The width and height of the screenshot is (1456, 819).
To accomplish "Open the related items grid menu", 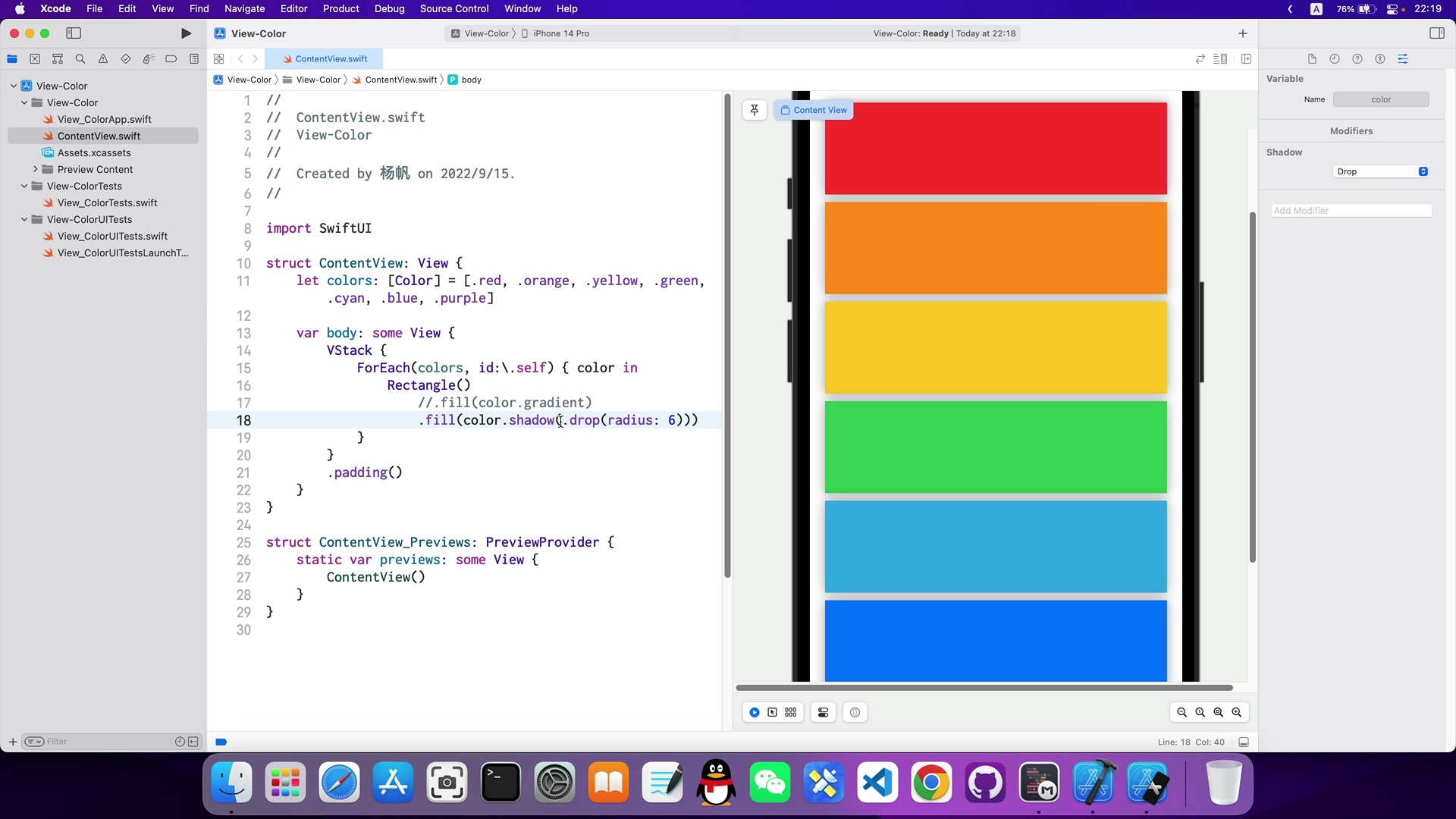I will (219, 59).
